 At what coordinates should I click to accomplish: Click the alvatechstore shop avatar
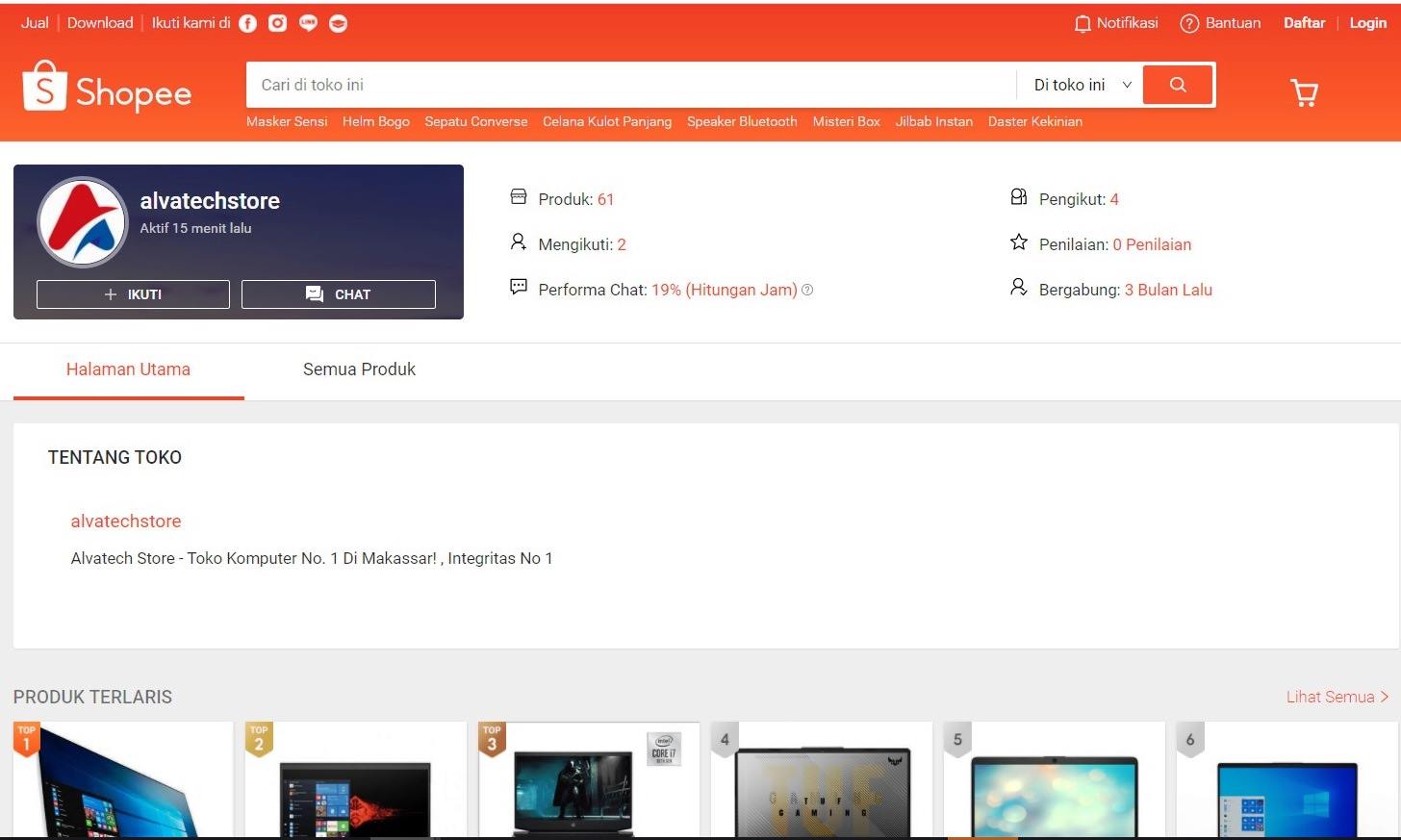[x=83, y=221]
